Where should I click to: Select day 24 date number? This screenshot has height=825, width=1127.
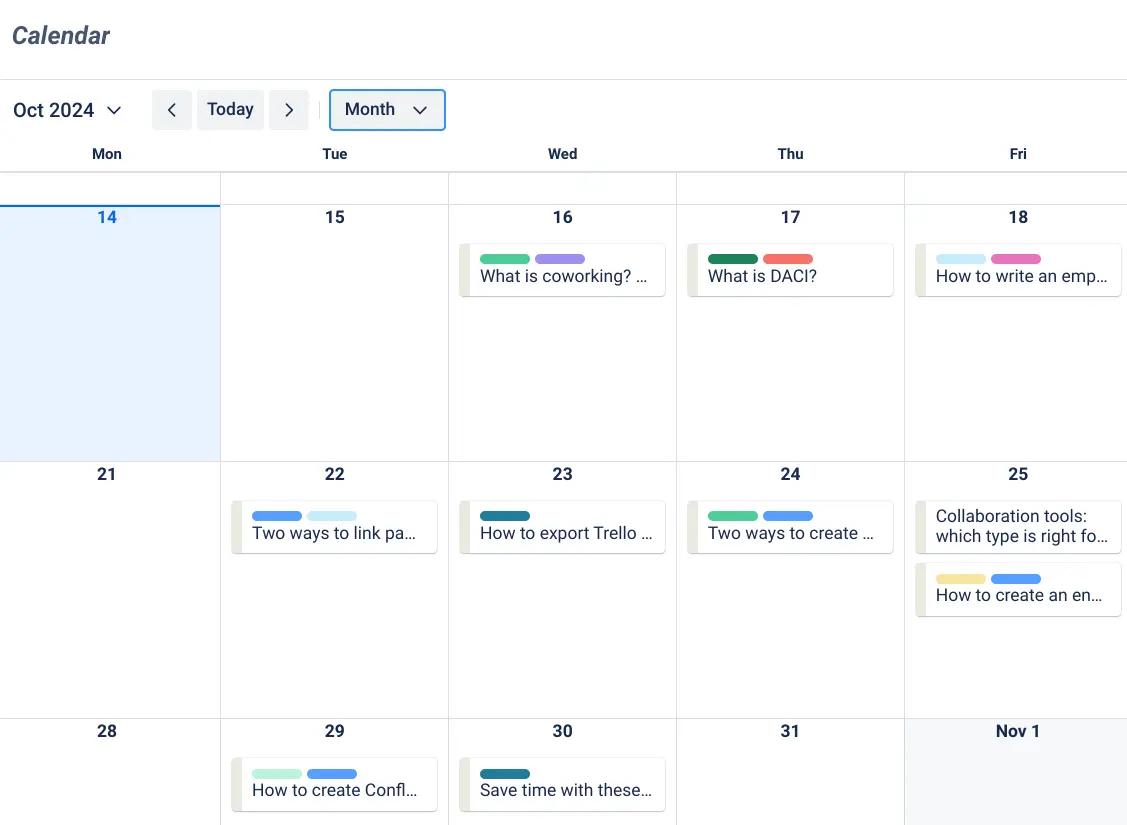[790, 474]
